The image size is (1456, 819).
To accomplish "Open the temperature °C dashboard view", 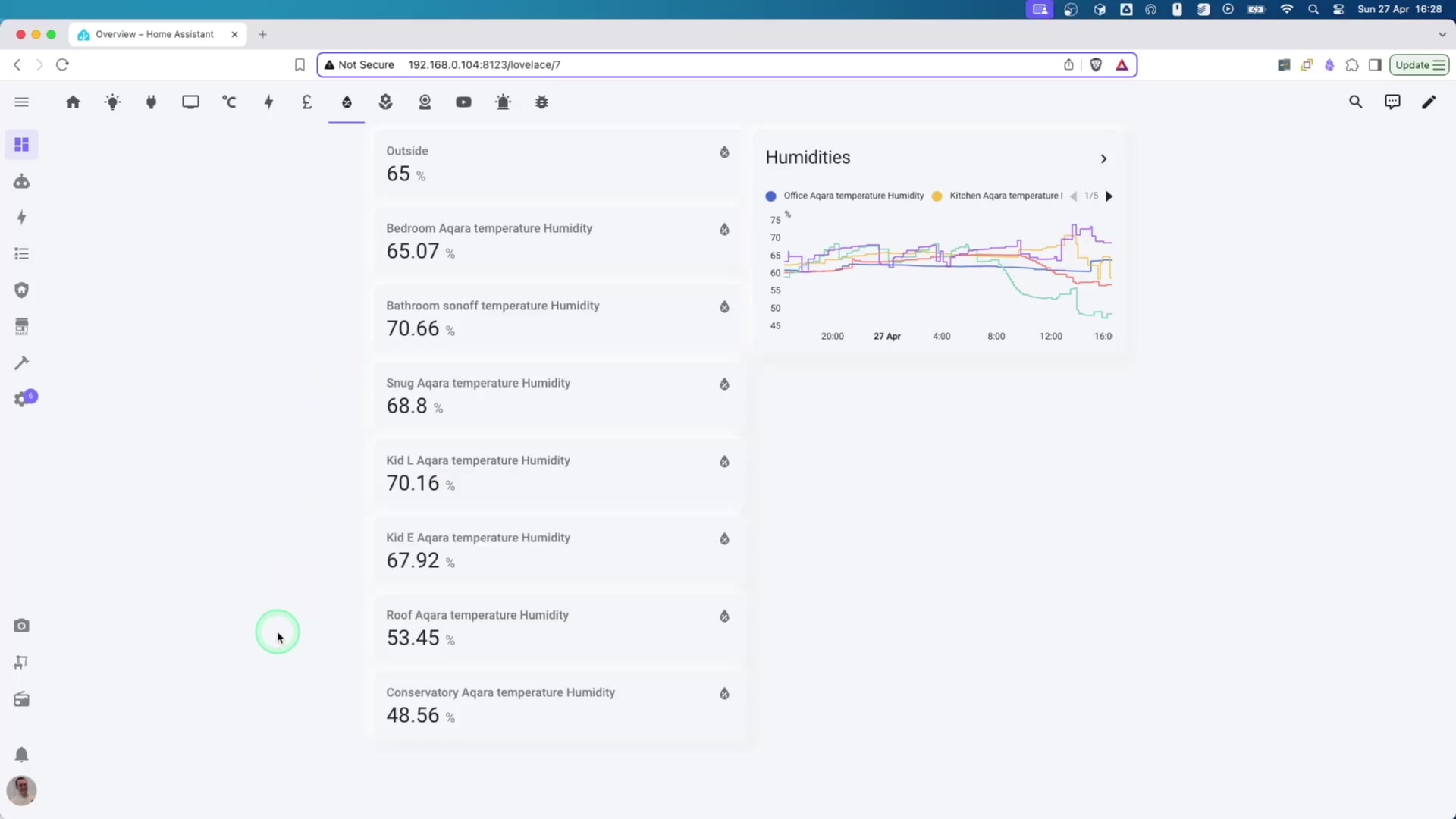I will (x=229, y=102).
